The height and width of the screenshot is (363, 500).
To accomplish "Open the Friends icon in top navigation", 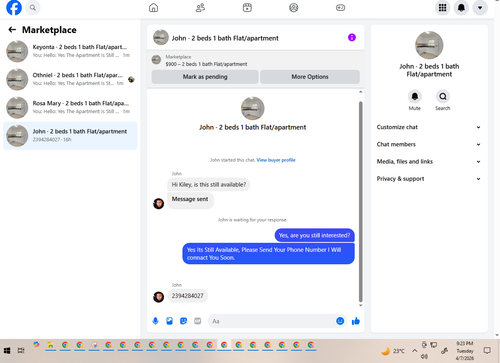I will point(200,7).
